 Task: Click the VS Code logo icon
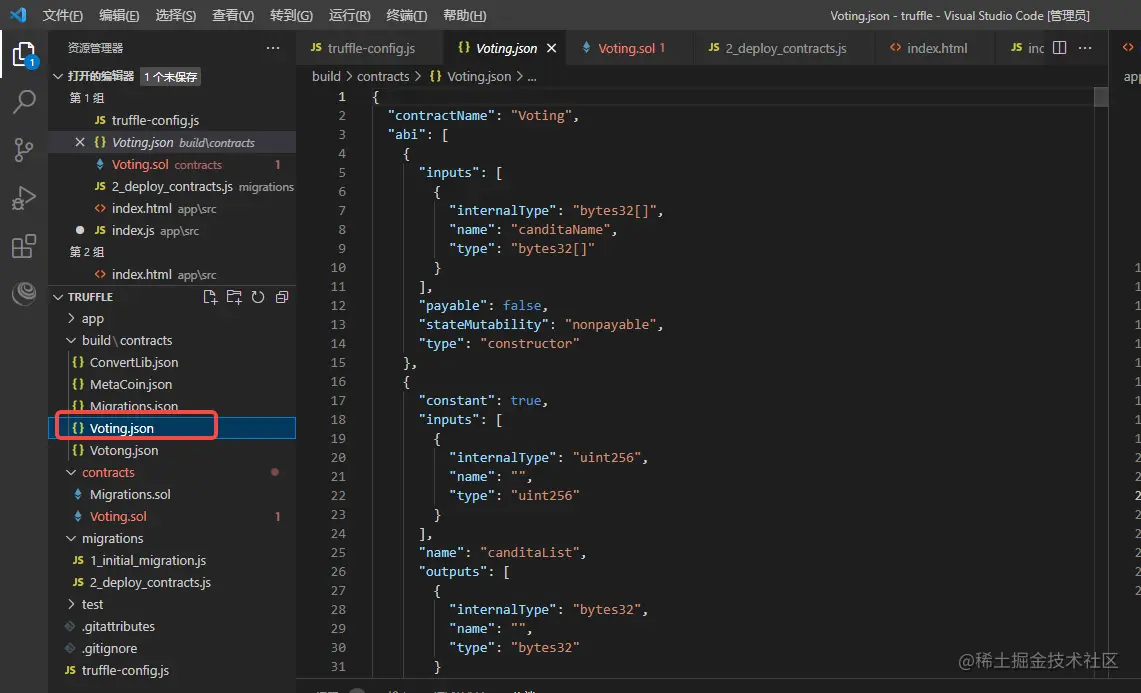pos(18,15)
